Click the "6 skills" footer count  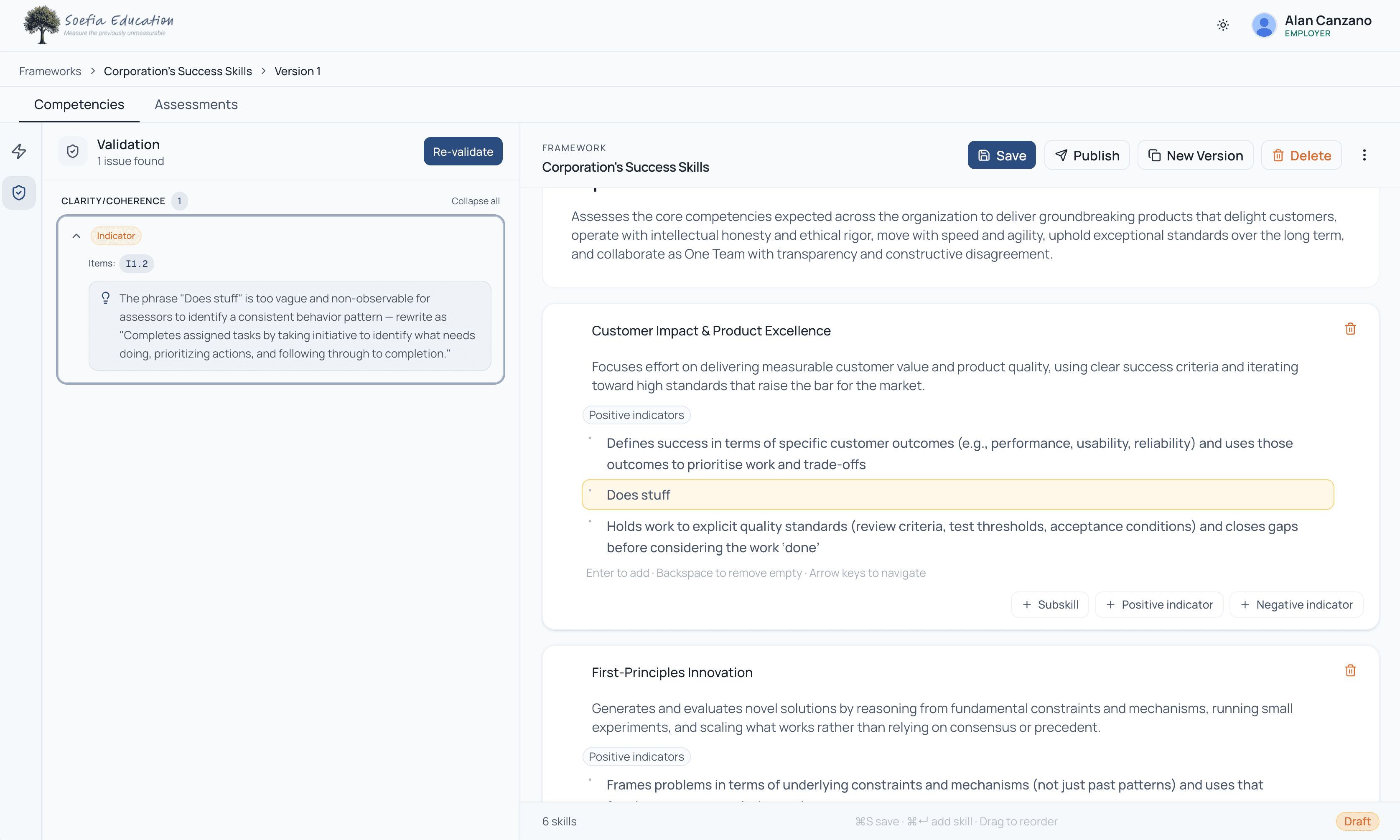pyautogui.click(x=559, y=821)
